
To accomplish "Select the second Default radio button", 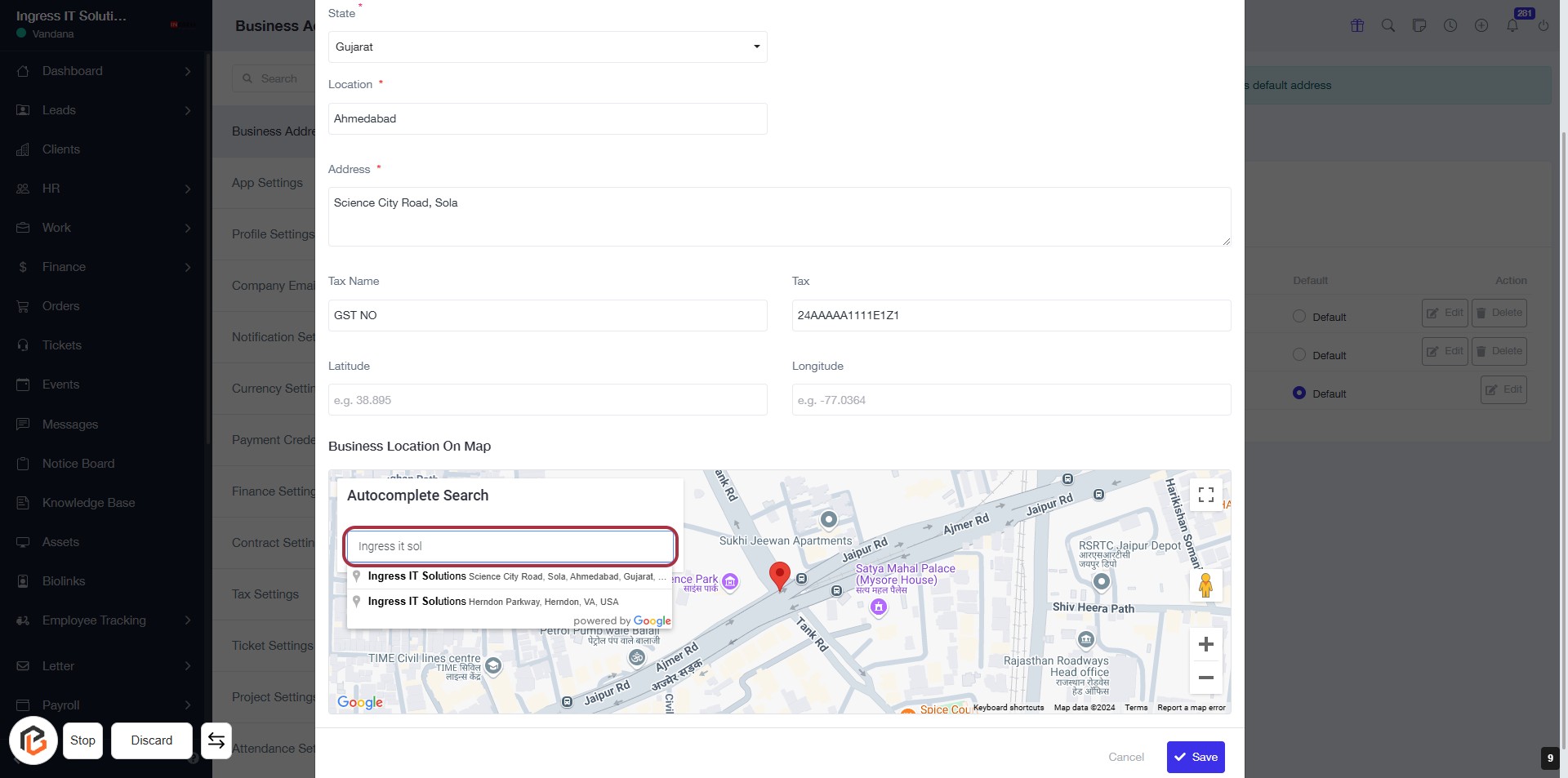I will 1299,355.
